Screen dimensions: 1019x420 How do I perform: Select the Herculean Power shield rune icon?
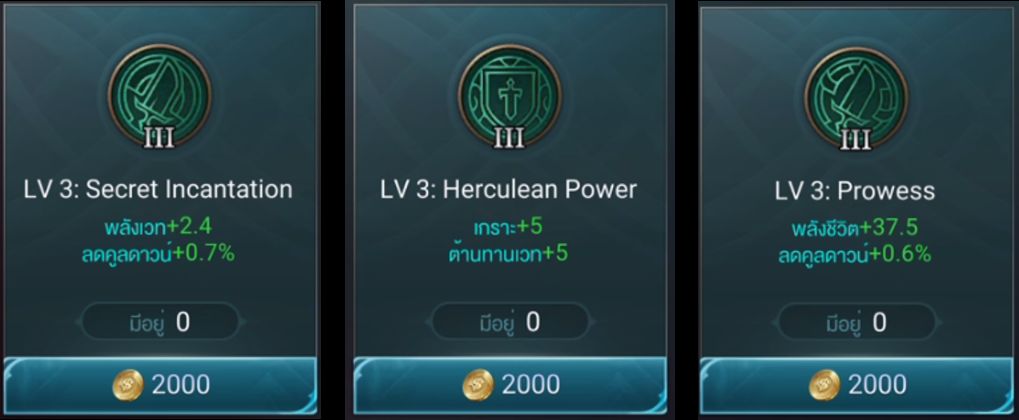(x=510, y=96)
